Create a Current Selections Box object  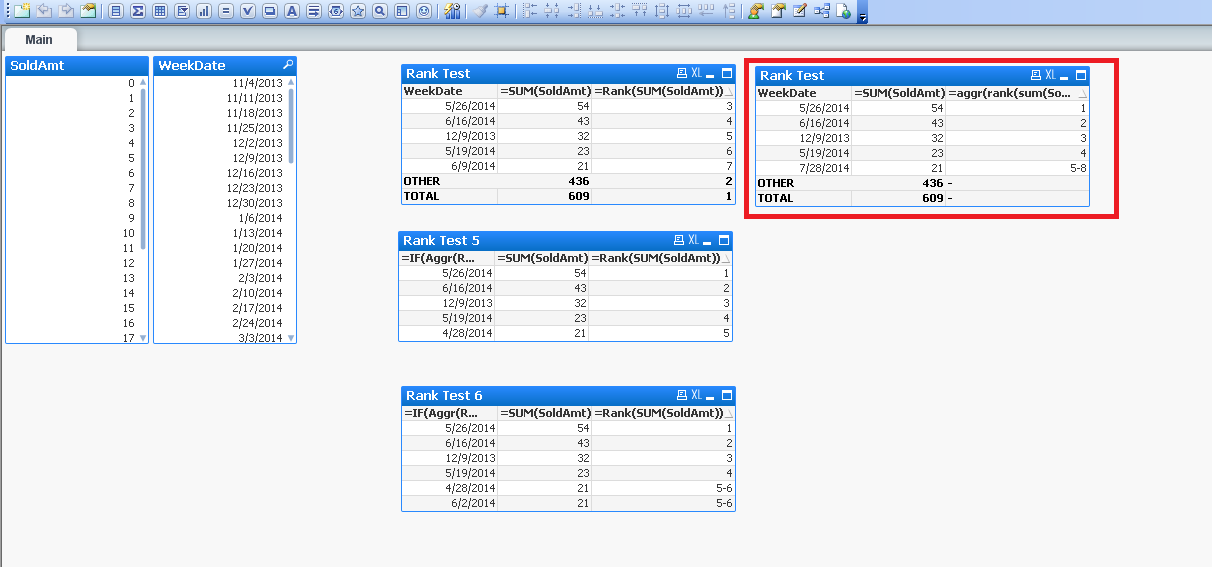click(248, 11)
